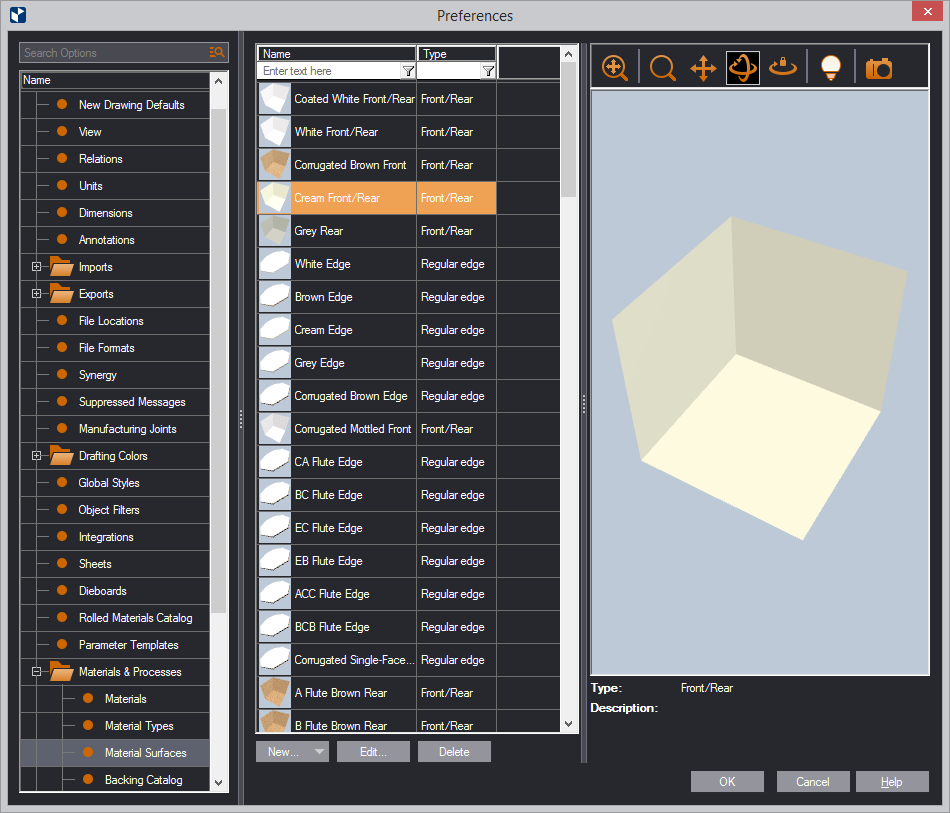The image size is (950, 813).
Task: Click the Zoom magnifier tool in preview
Action: 662,67
